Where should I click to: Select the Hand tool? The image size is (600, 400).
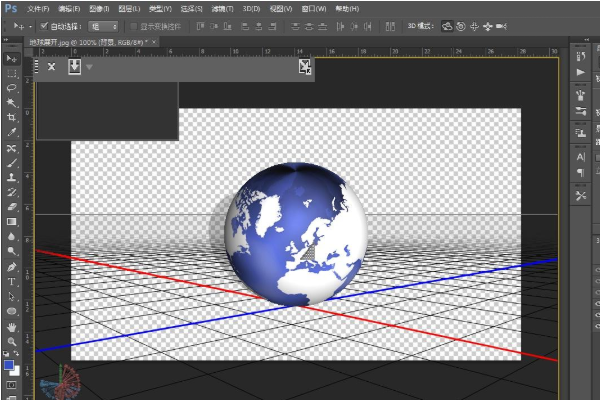(x=11, y=327)
